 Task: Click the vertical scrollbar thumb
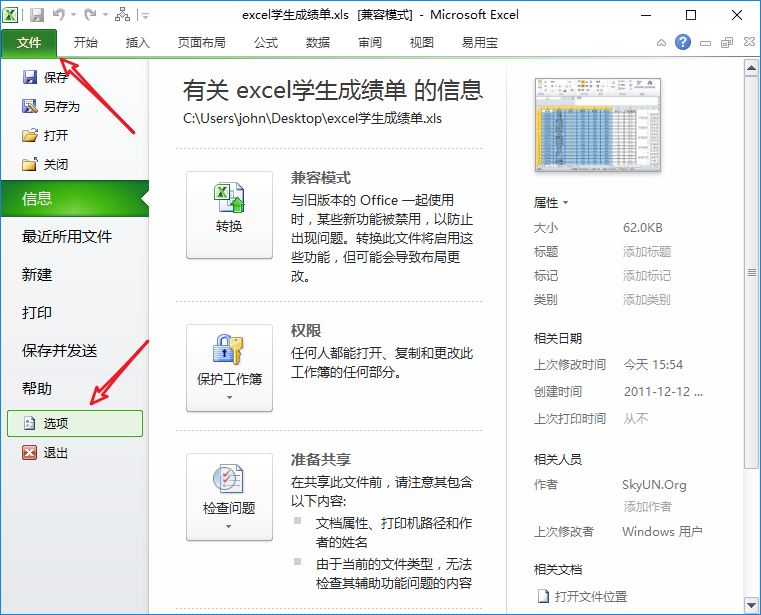pyautogui.click(x=751, y=272)
